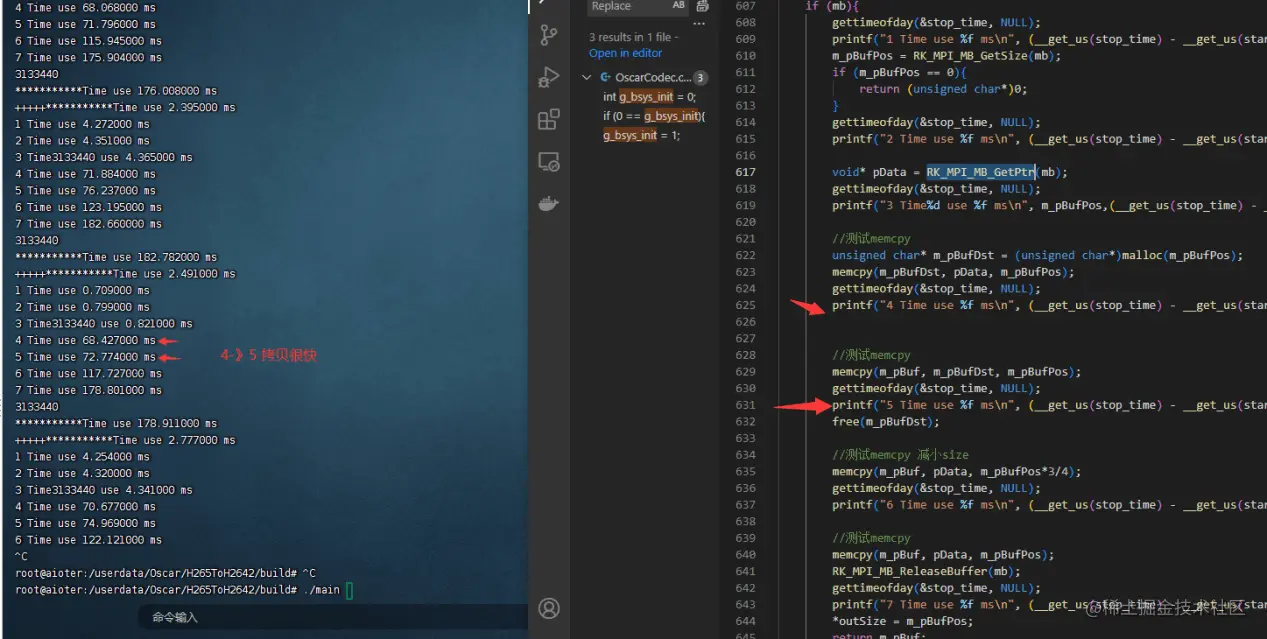Open the Remote Explorer view

pos(549,162)
